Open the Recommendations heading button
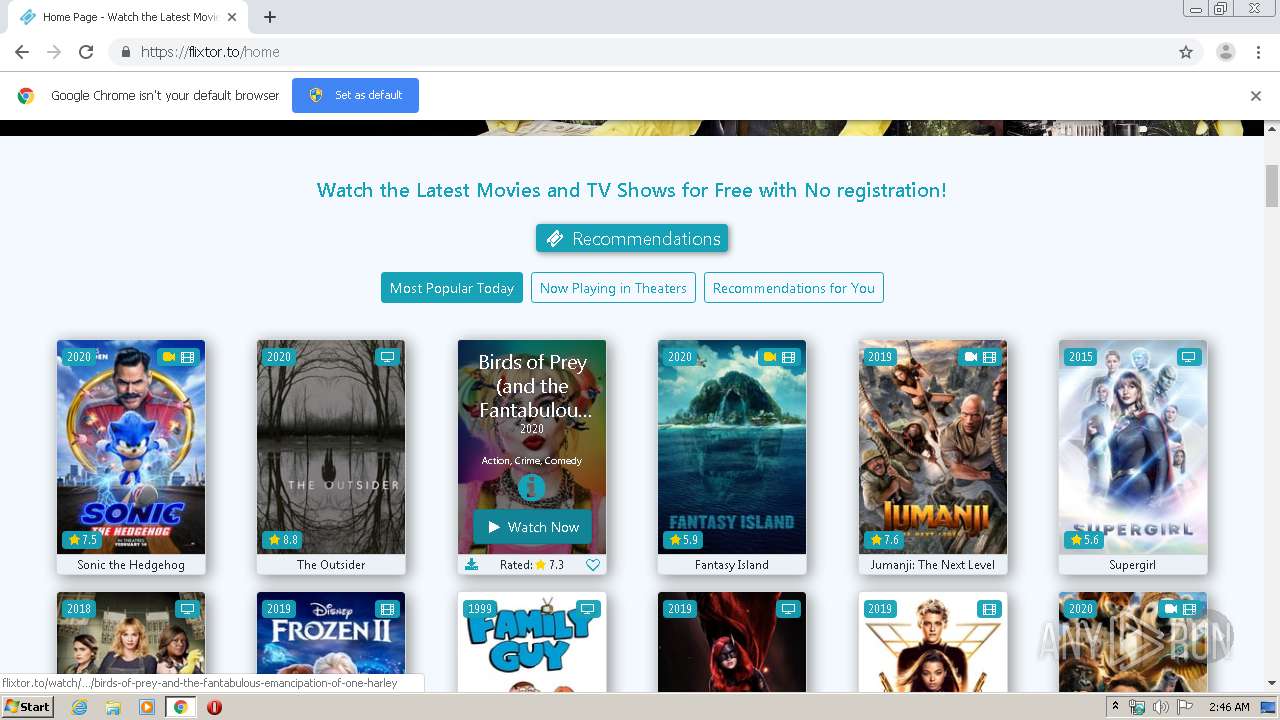 click(632, 238)
